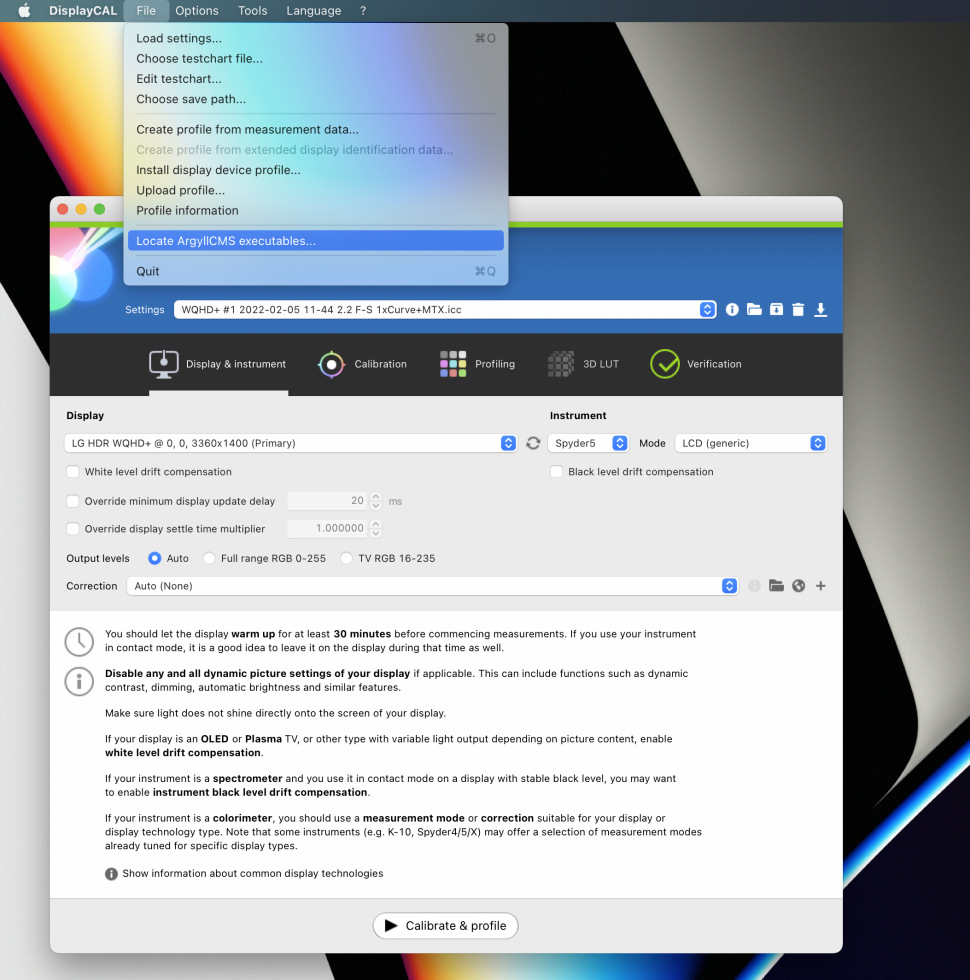Click the DisplayCAL application menu
This screenshot has height=980, width=970.
tap(82, 11)
